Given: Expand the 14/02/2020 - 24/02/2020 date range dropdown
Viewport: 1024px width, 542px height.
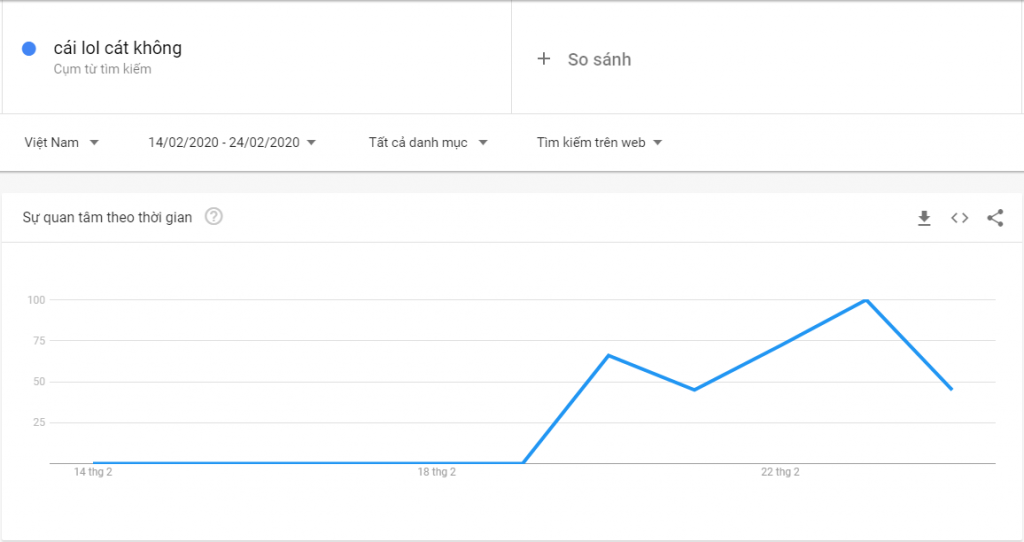Looking at the screenshot, I should pyautogui.click(x=231, y=143).
